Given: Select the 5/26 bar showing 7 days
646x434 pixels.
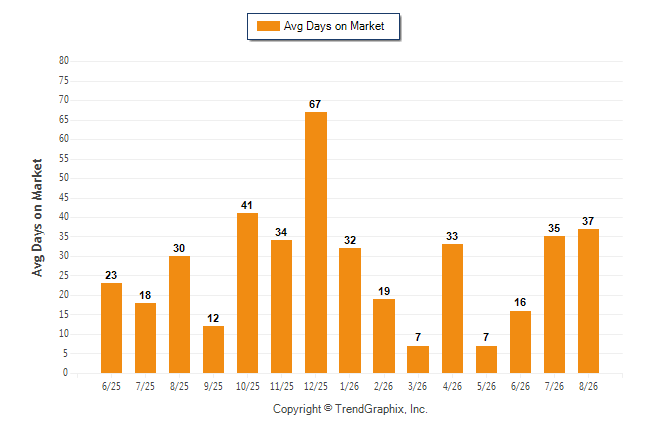Looking at the screenshot, I should coord(486,359).
